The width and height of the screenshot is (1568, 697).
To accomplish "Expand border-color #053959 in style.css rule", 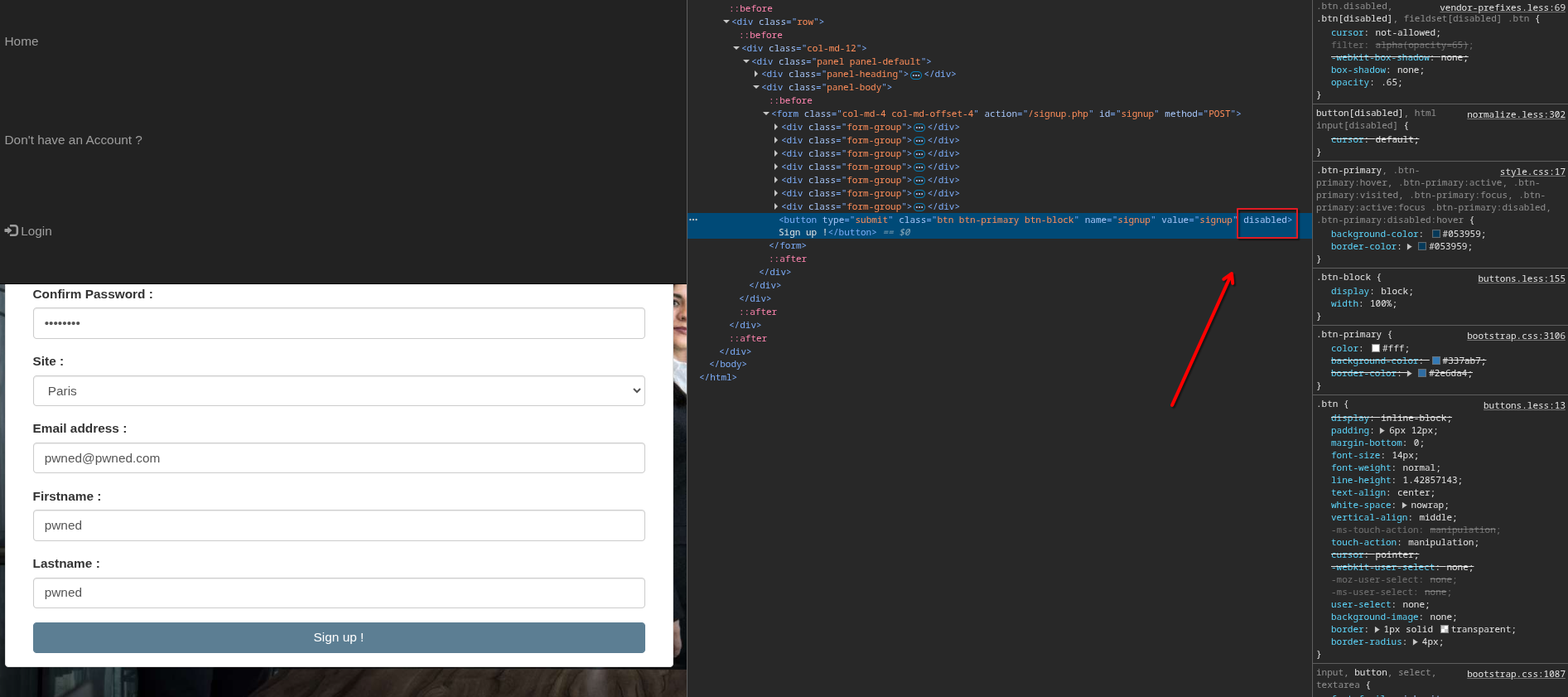I will pos(1410,247).
